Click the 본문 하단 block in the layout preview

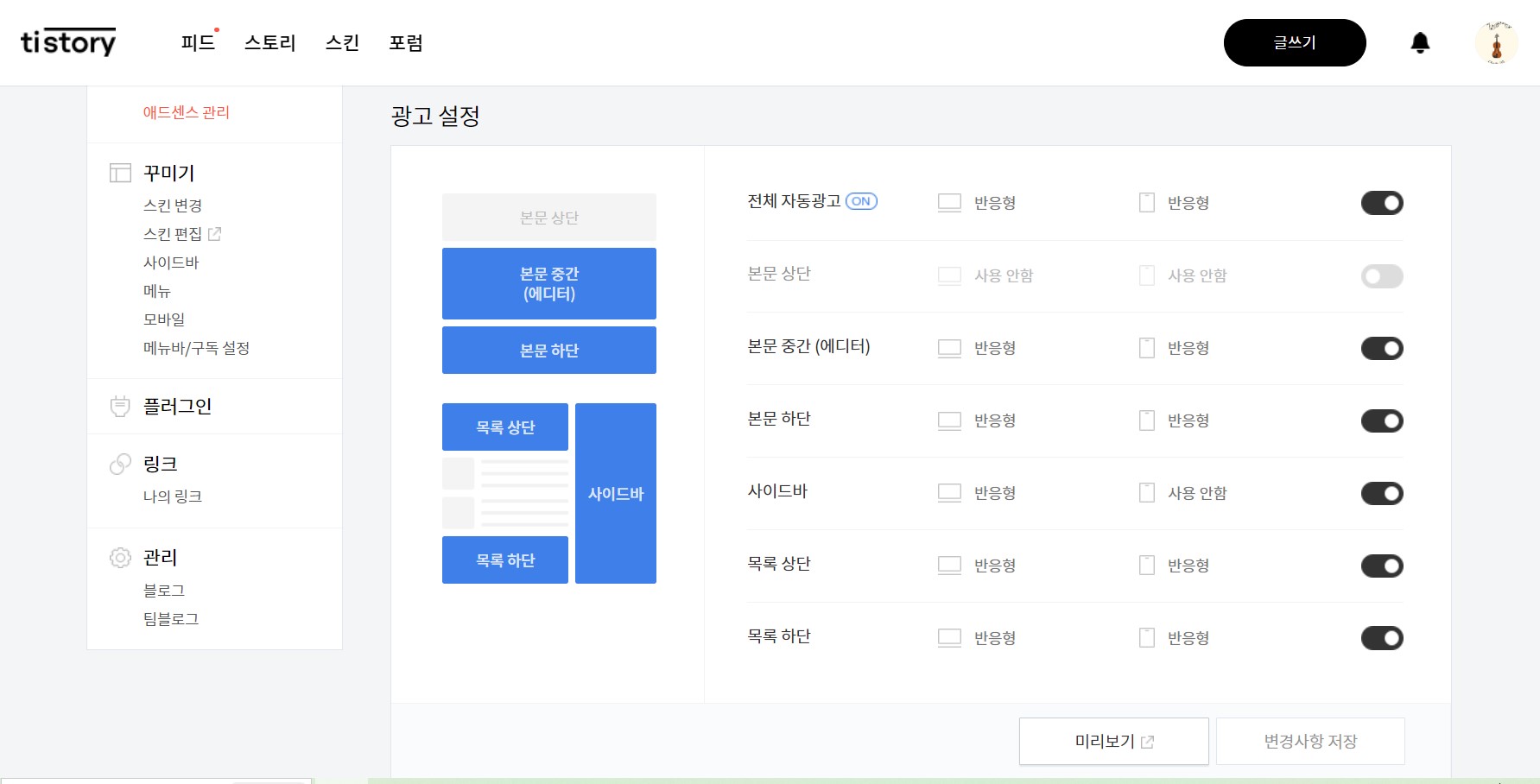(x=548, y=350)
